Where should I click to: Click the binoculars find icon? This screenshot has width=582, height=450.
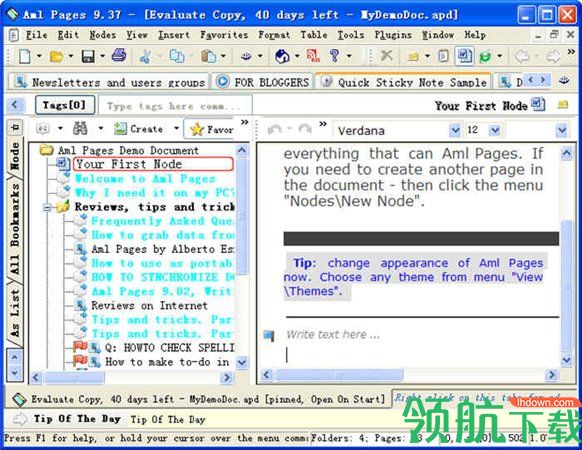point(80,128)
